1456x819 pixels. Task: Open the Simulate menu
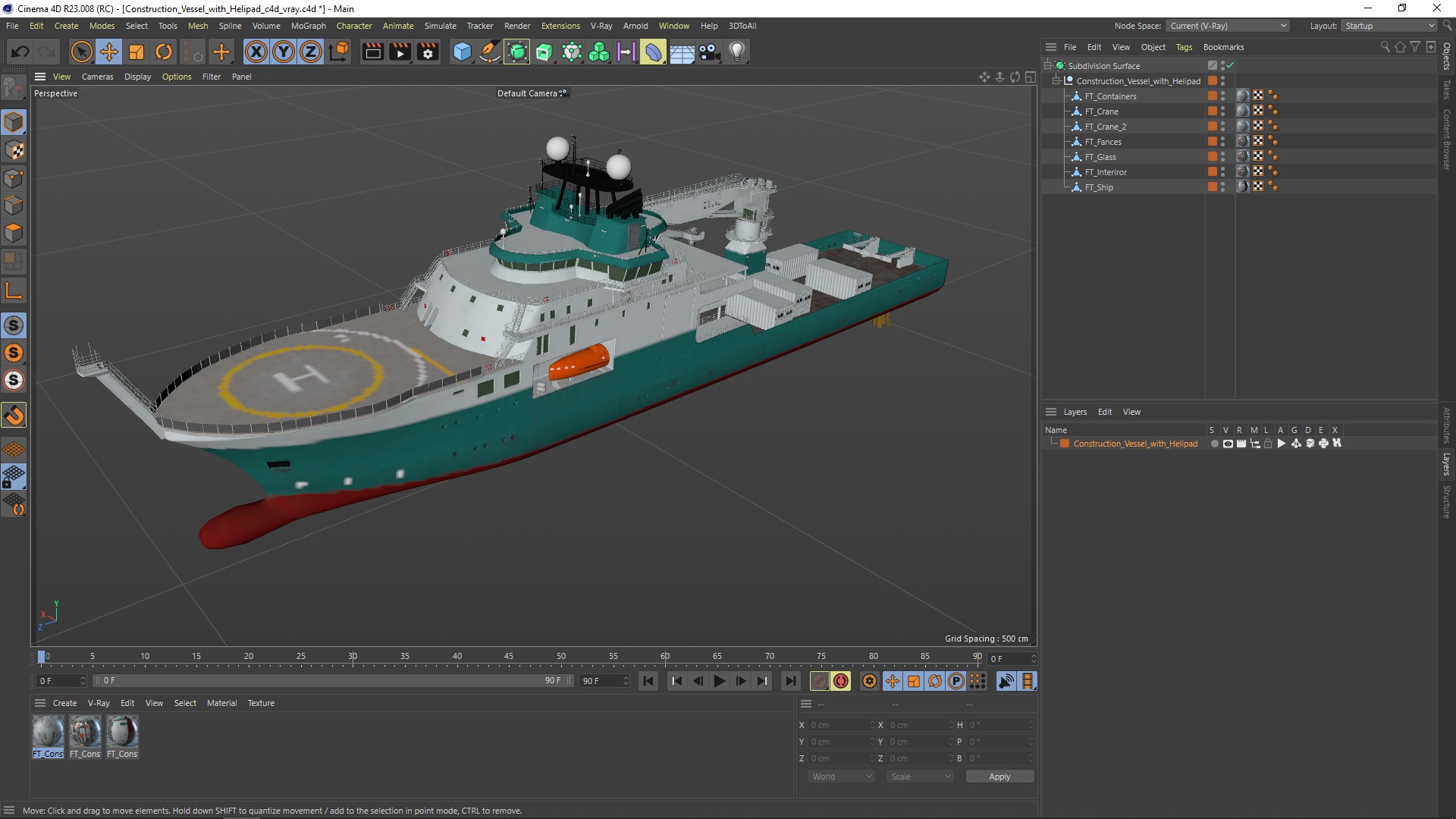coord(440,26)
